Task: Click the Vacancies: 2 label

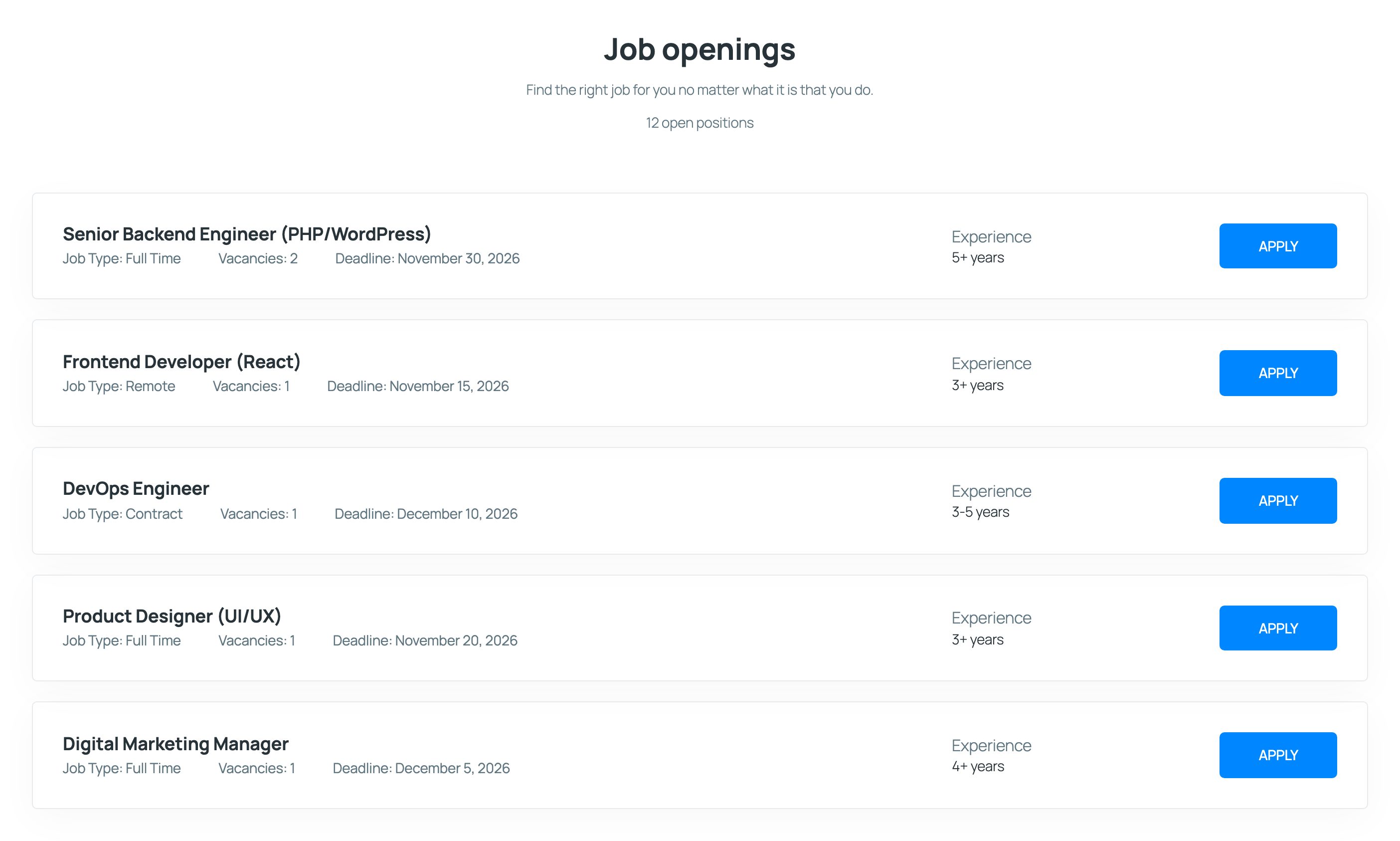Action: [x=258, y=258]
